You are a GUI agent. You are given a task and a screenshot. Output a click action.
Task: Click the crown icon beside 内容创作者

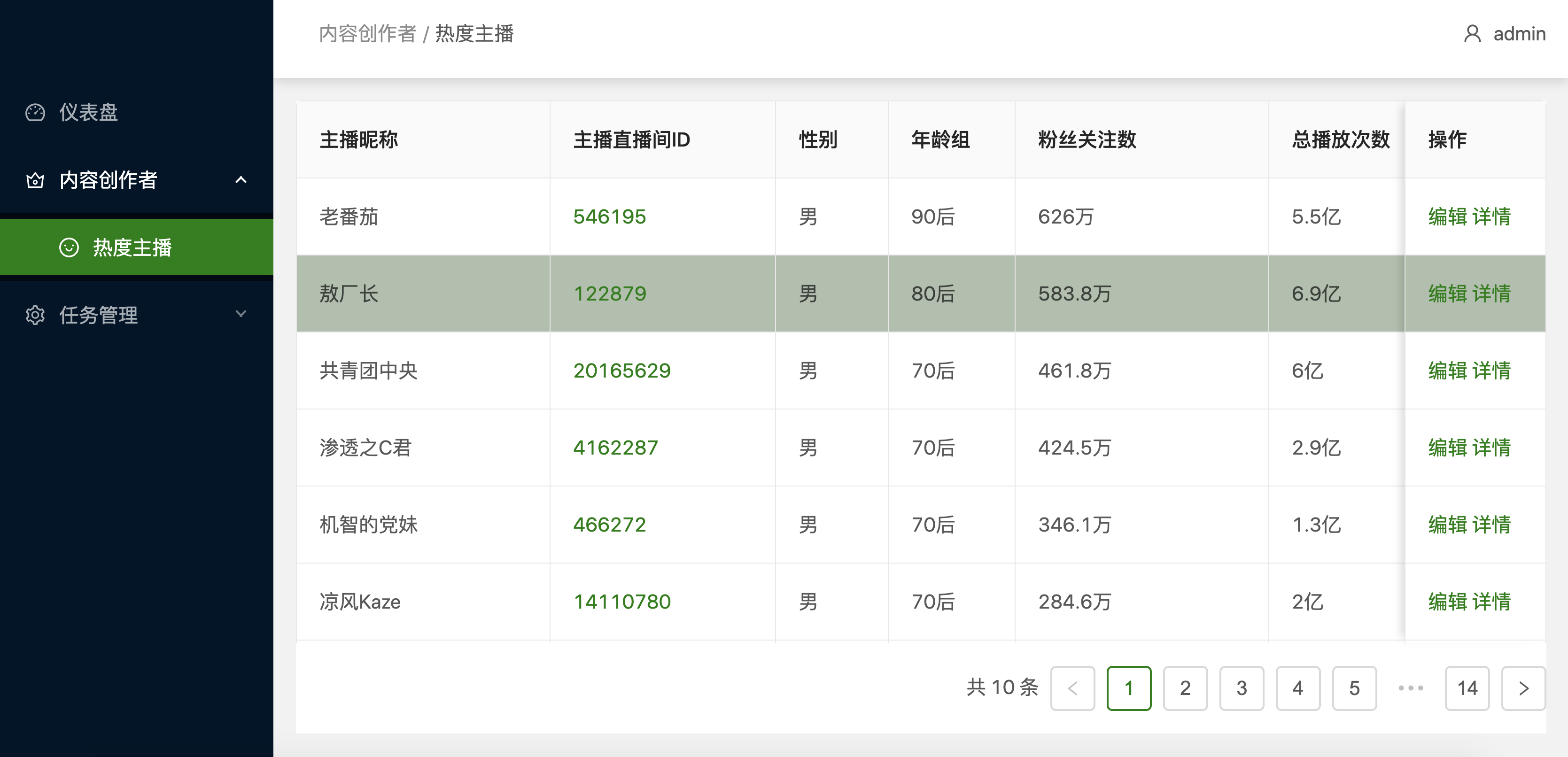click(35, 180)
